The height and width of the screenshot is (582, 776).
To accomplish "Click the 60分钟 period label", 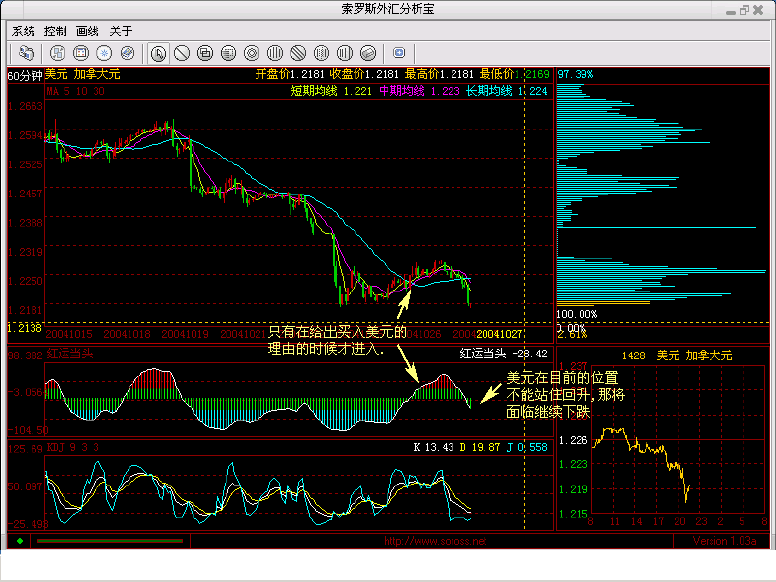I will click(24, 74).
